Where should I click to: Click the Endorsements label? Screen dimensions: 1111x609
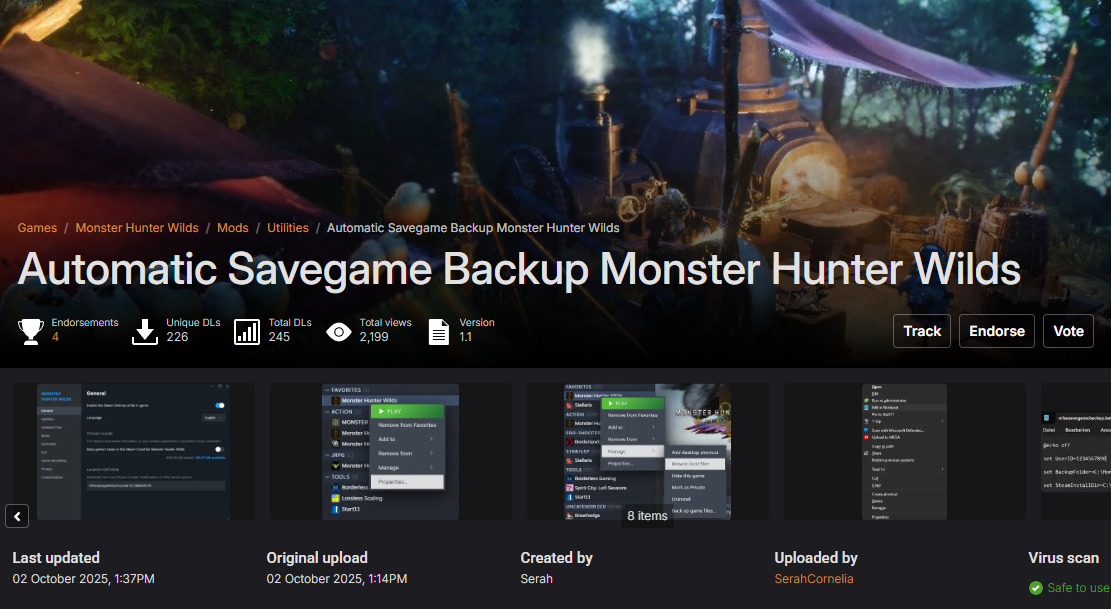(85, 322)
